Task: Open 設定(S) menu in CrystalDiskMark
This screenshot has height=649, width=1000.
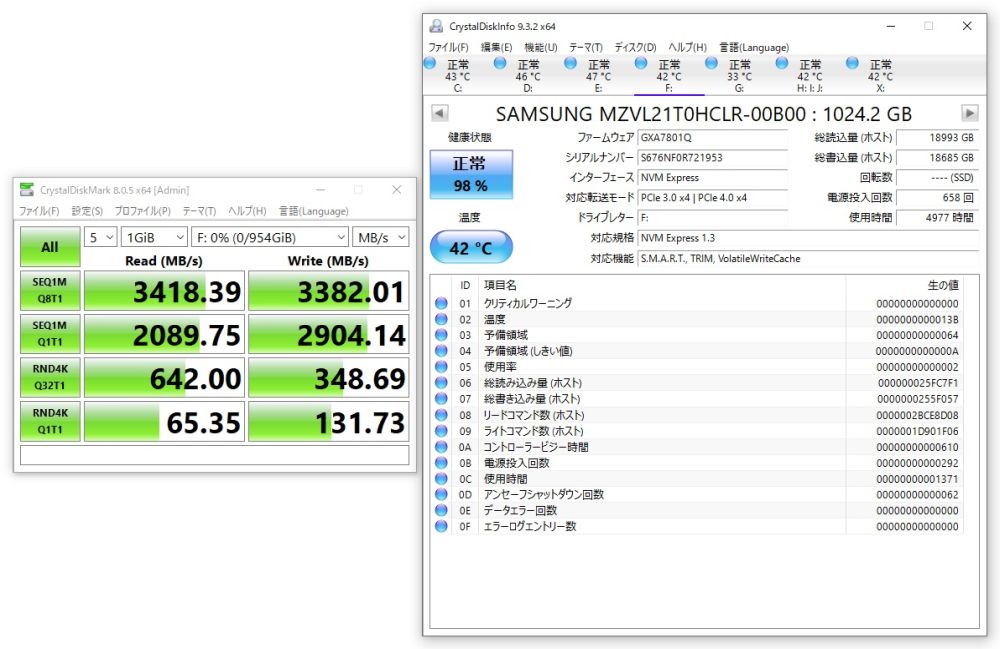Action: coord(87,211)
